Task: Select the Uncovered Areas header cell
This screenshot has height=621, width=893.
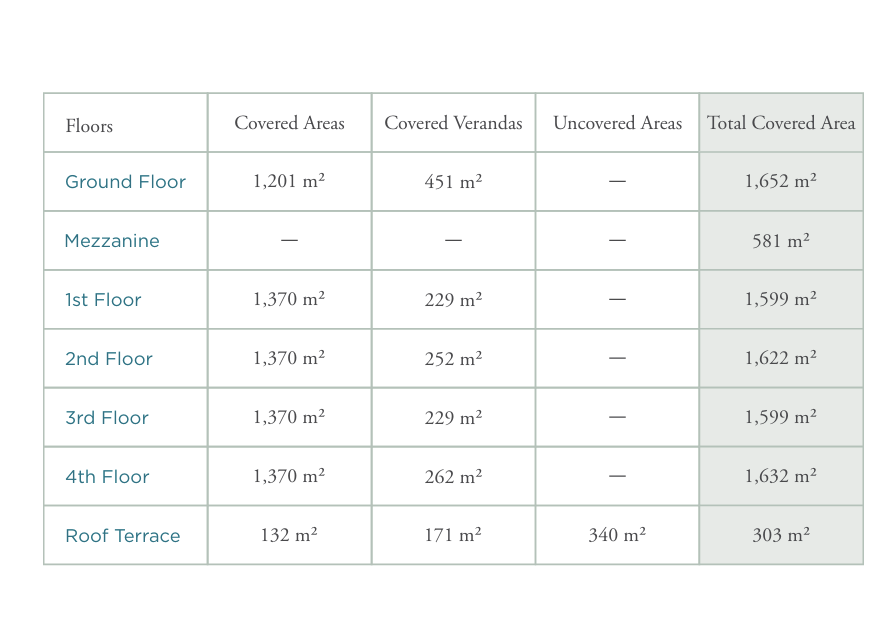Action: pos(617,123)
